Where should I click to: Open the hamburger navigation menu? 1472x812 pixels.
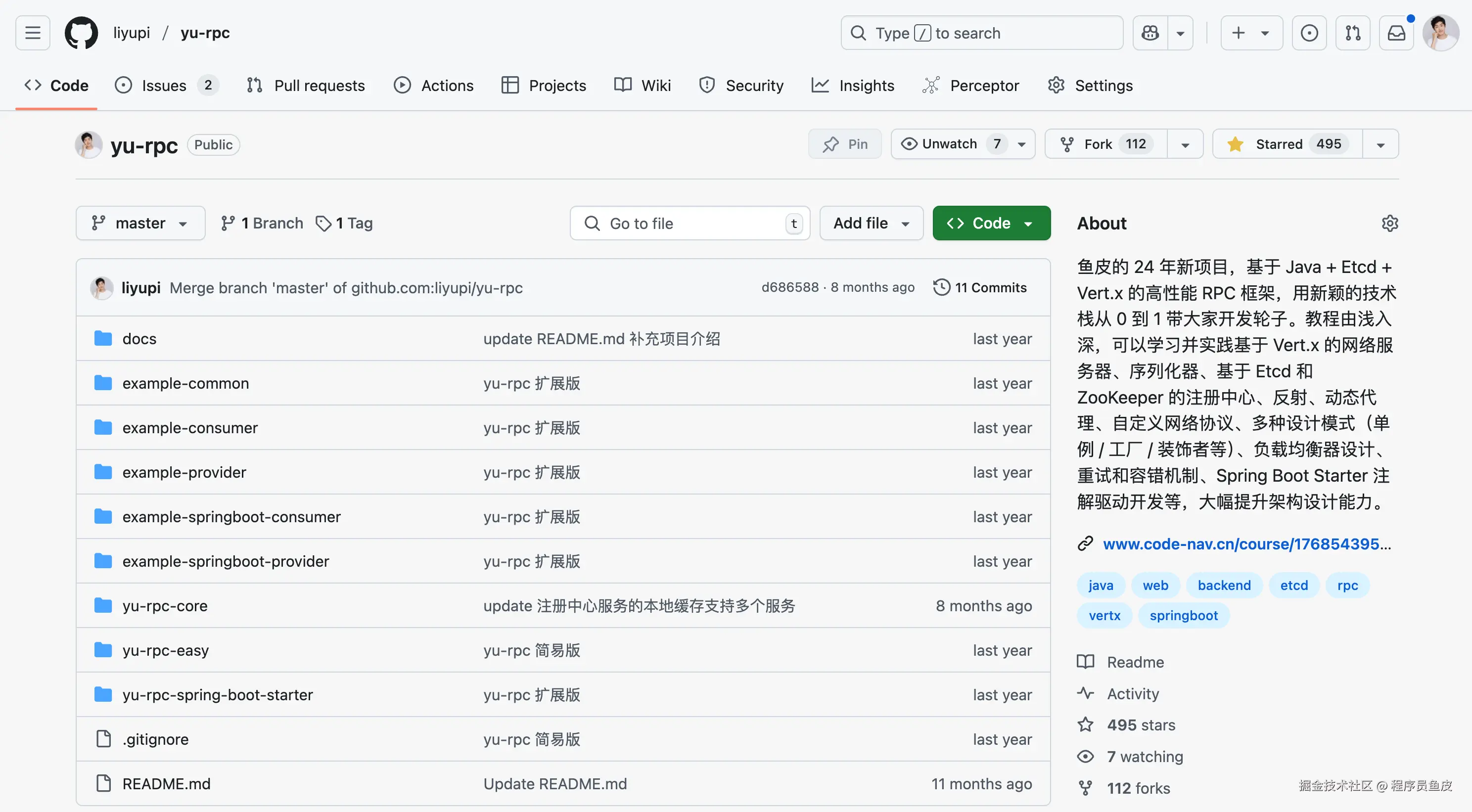coord(33,33)
